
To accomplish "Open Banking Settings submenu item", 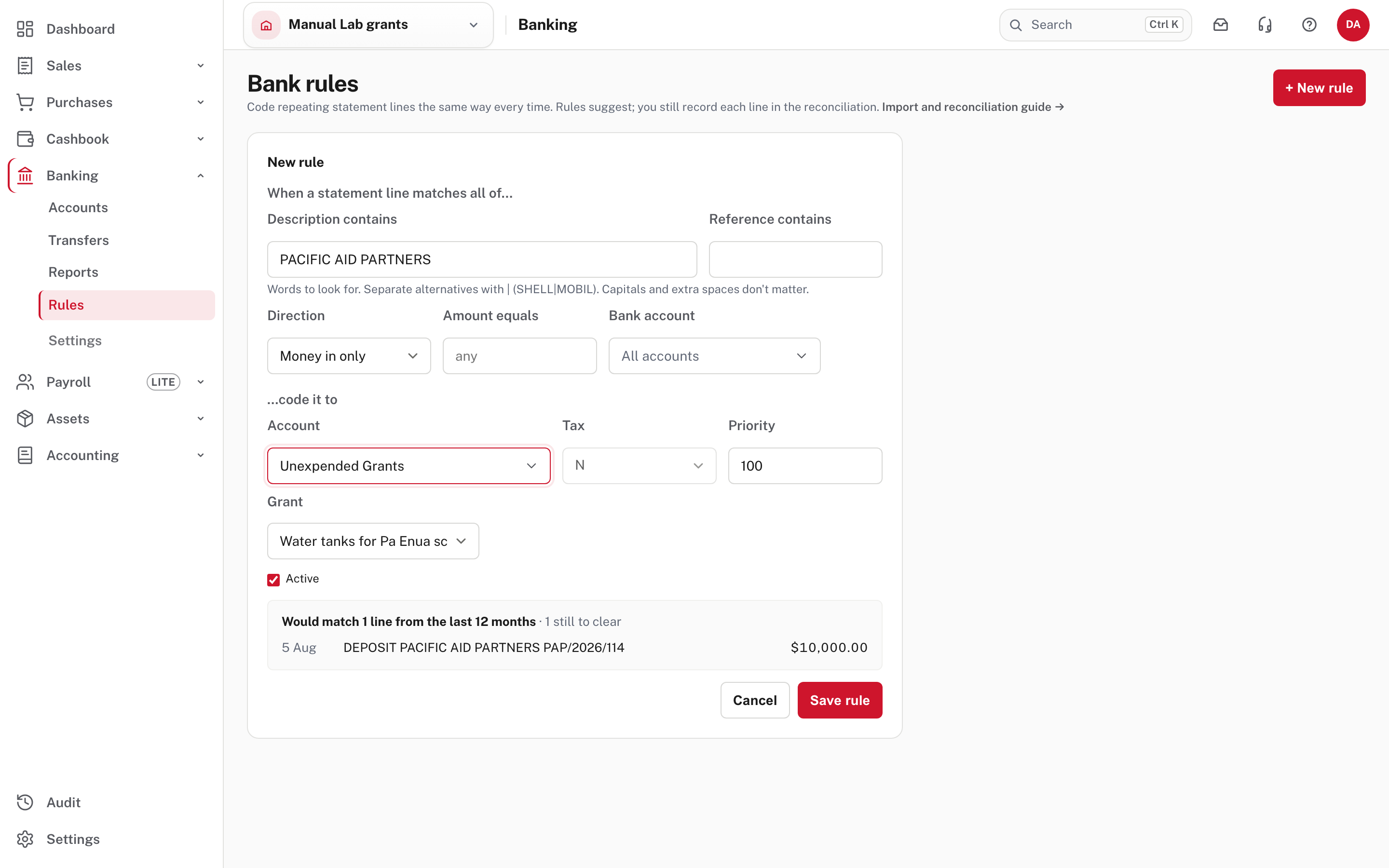I will pos(75,340).
